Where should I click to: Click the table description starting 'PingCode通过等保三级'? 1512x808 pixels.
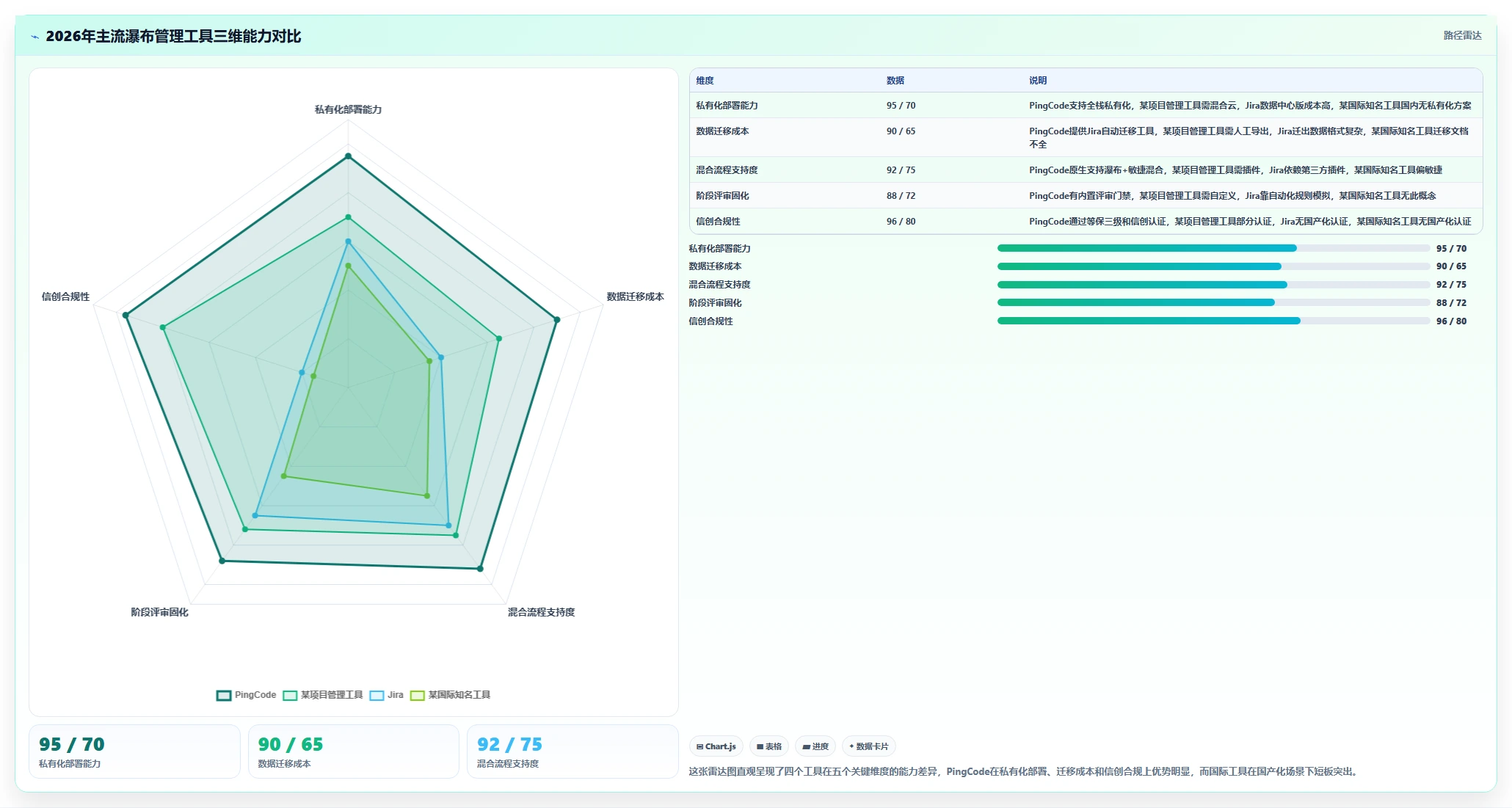pos(1250,222)
